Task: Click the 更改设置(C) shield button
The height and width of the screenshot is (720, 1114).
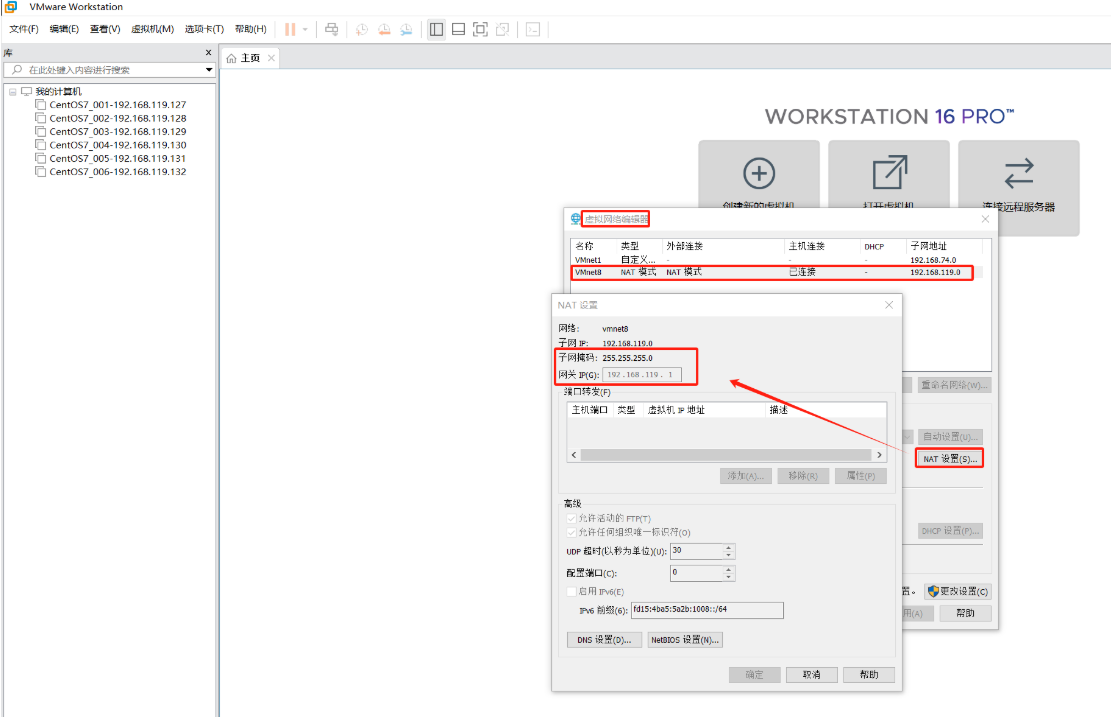Action: (958, 591)
